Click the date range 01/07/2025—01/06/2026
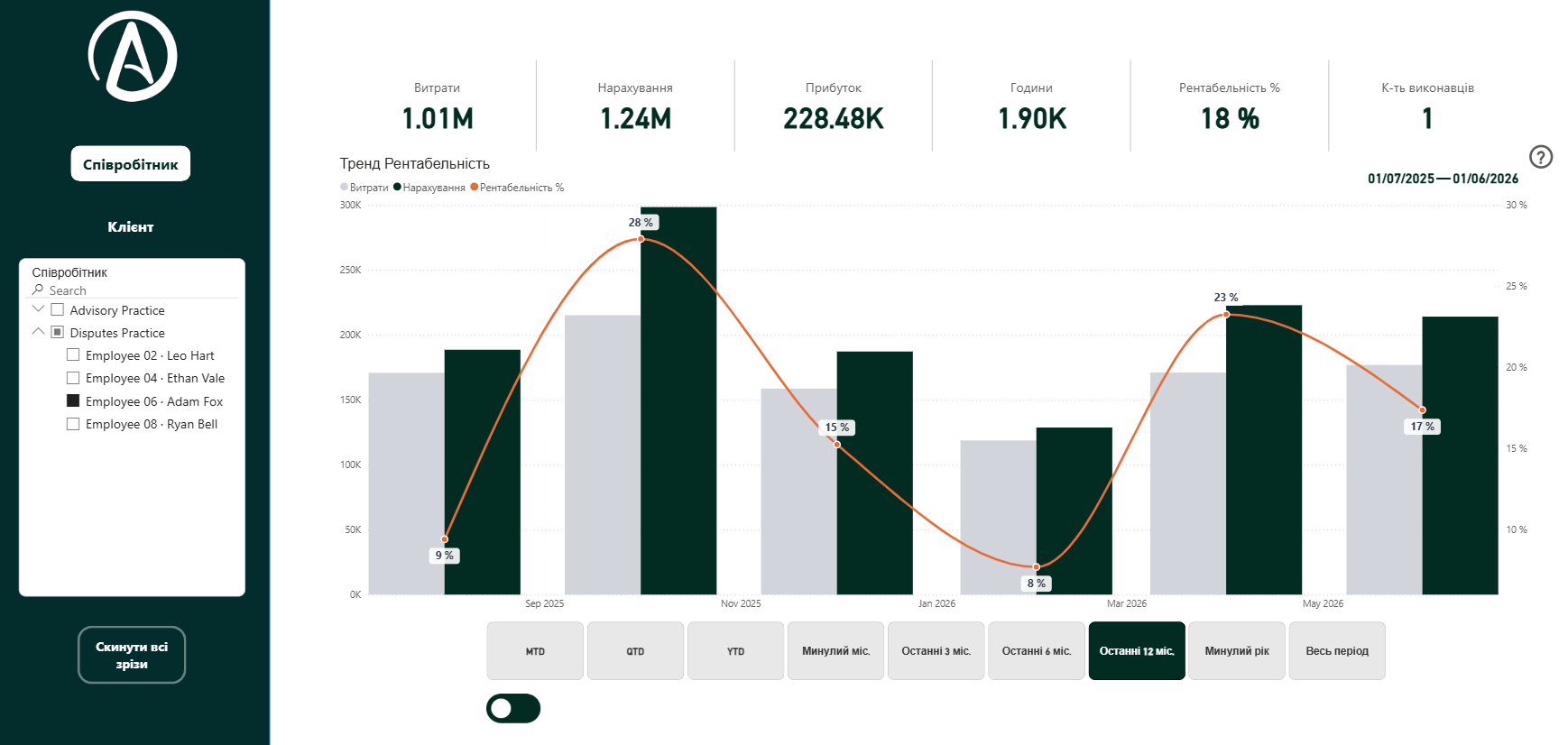This screenshot has height=745, width=1568. point(1443,179)
